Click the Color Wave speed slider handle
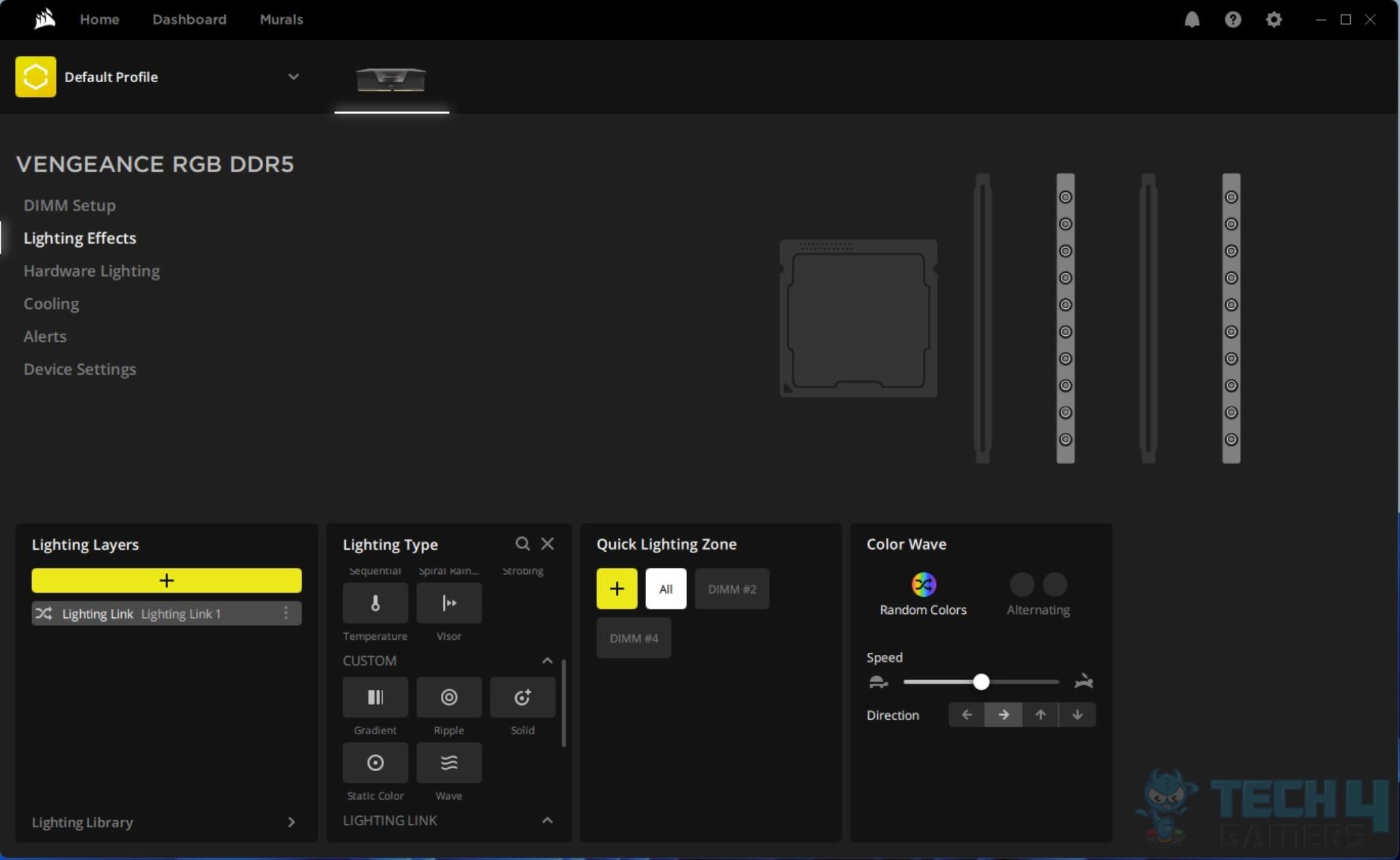Image resolution: width=1400 pixels, height=860 pixels. 981,682
